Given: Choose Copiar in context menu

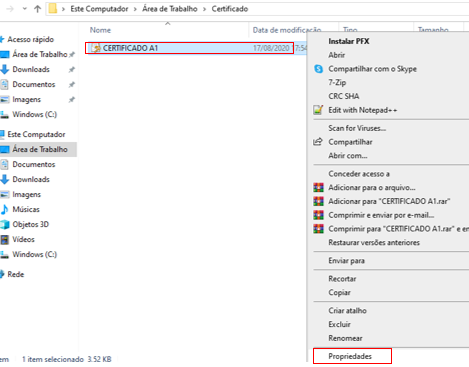Looking at the screenshot, I should [339, 292].
